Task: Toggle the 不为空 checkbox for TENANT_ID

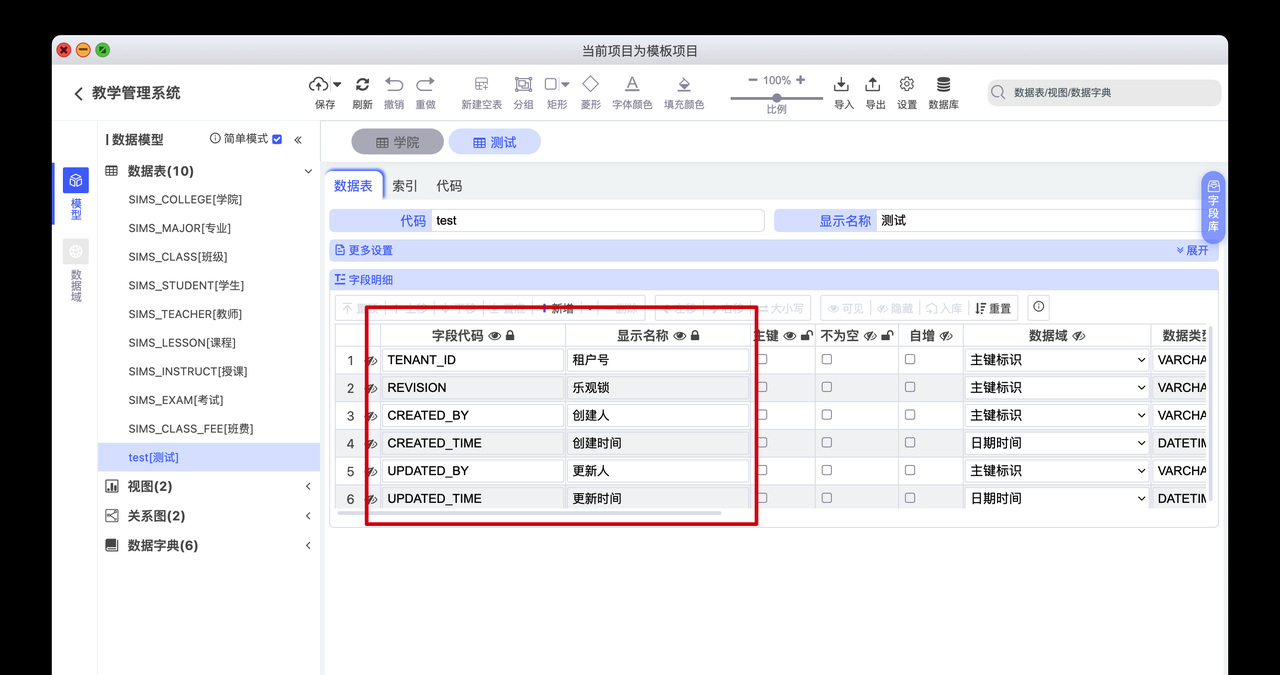Action: [x=826, y=358]
